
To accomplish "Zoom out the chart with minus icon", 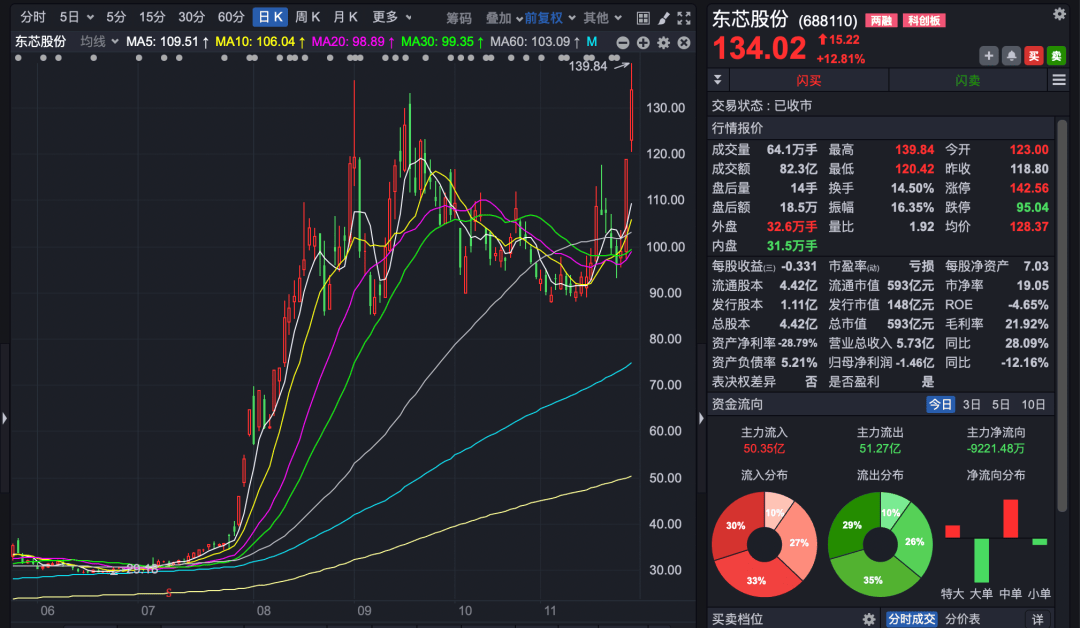I will click(623, 43).
